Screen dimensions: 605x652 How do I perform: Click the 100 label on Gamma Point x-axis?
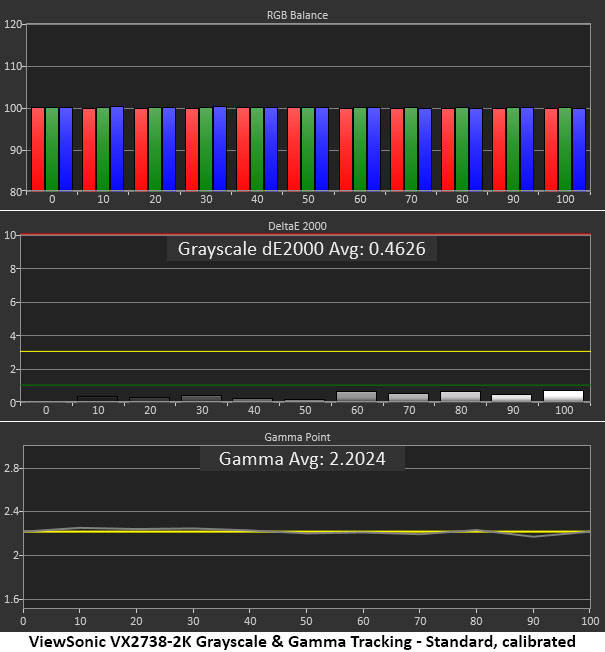(590, 621)
